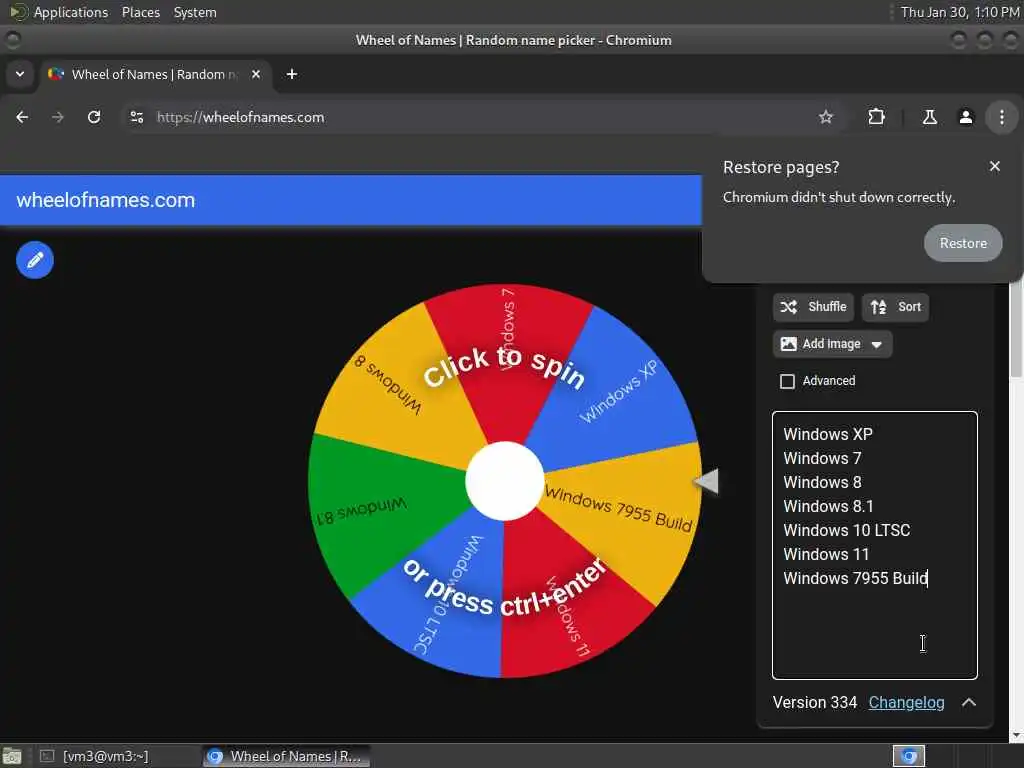The width and height of the screenshot is (1024, 768).
Task: Open Chromium three-dot menu
Action: (x=1002, y=118)
